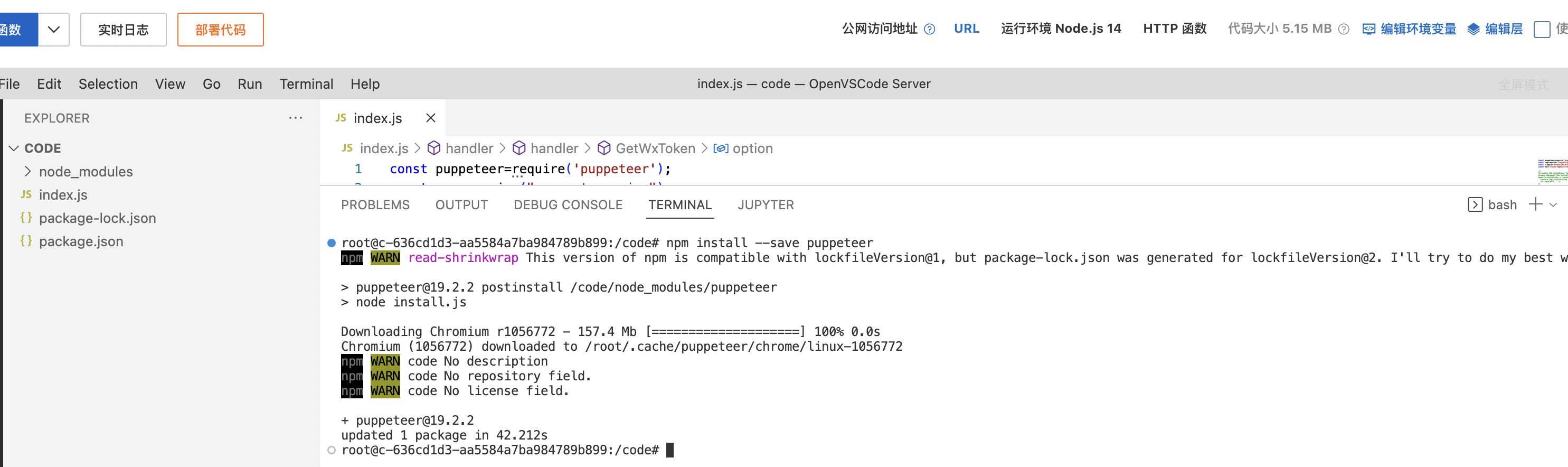Open the Go menu
1568x467 pixels.
(x=211, y=84)
